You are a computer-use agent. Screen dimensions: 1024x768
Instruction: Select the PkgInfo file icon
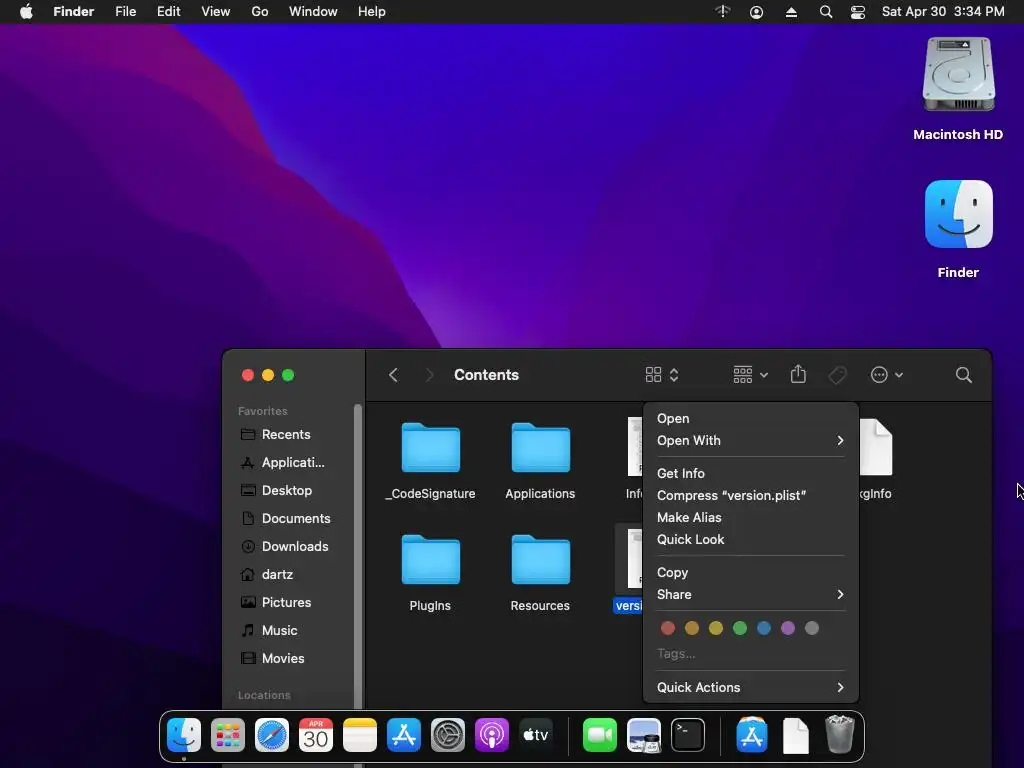[x=876, y=448]
